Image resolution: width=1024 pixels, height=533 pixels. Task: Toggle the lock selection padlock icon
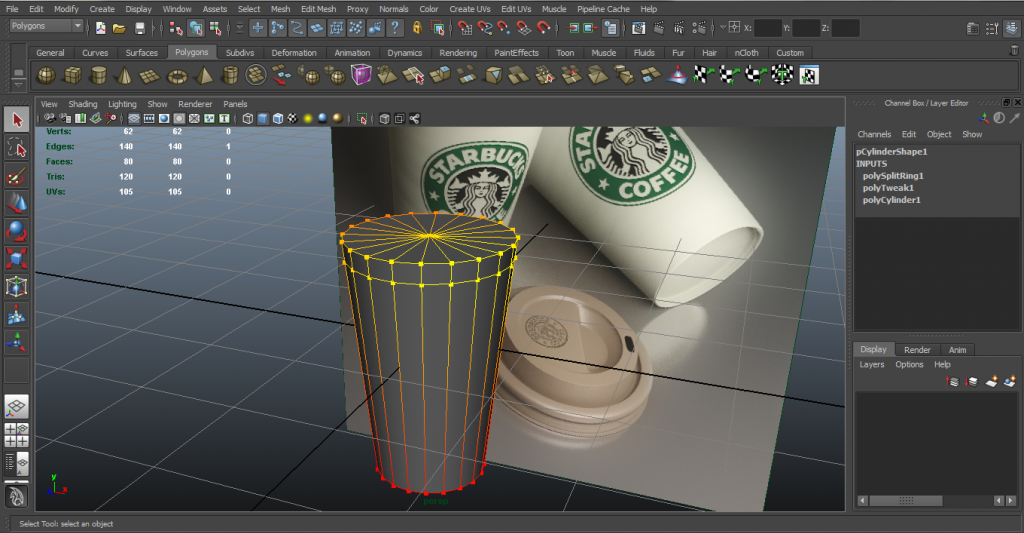[417, 28]
